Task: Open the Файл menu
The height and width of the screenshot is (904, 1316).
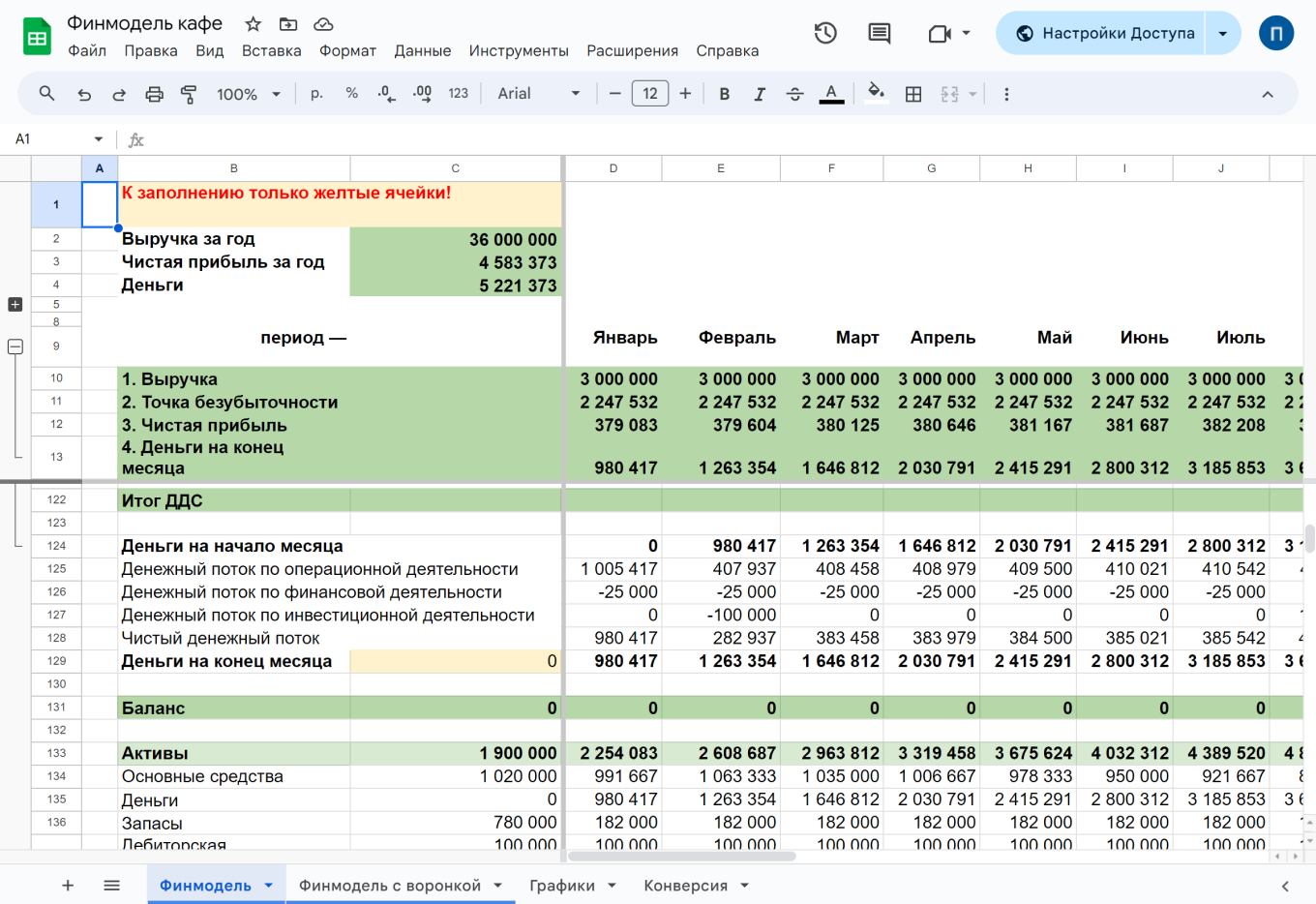Action: pyautogui.click(x=87, y=51)
